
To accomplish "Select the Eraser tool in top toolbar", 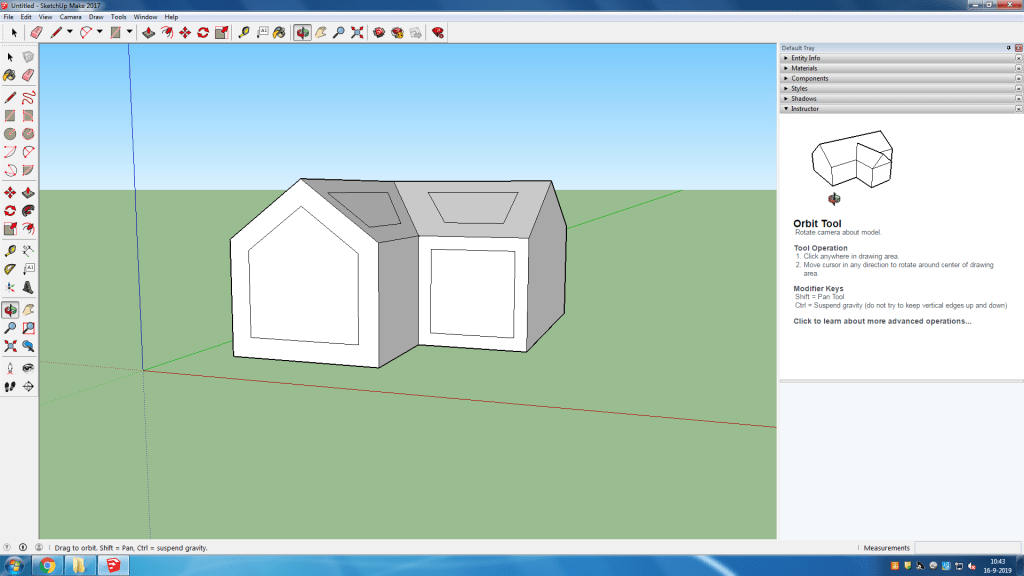I will (36, 32).
